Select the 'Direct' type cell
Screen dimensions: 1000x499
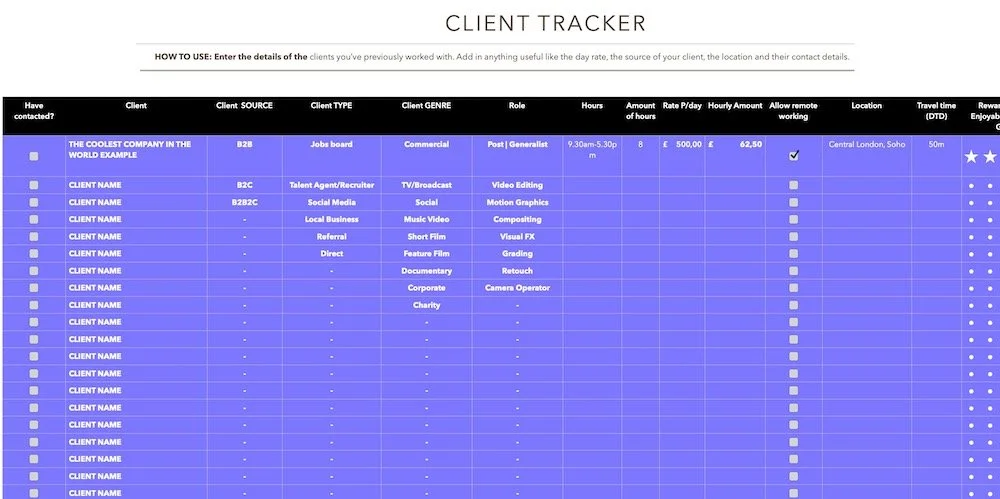(331, 253)
